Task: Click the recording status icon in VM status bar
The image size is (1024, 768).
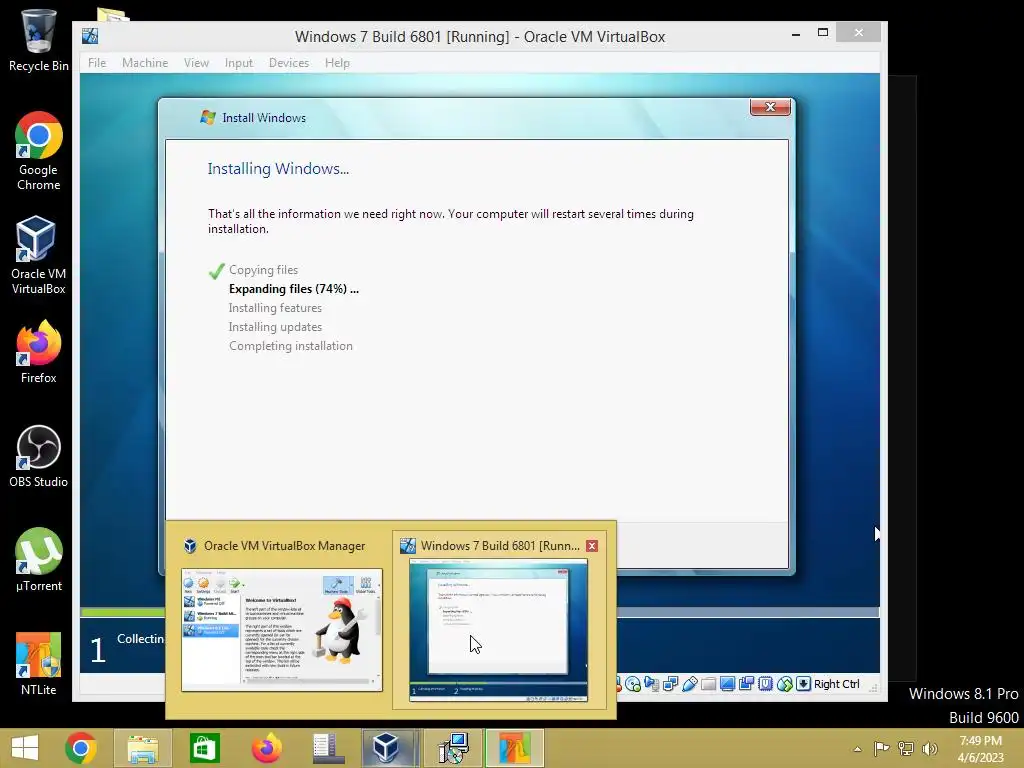Action: tap(746, 684)
